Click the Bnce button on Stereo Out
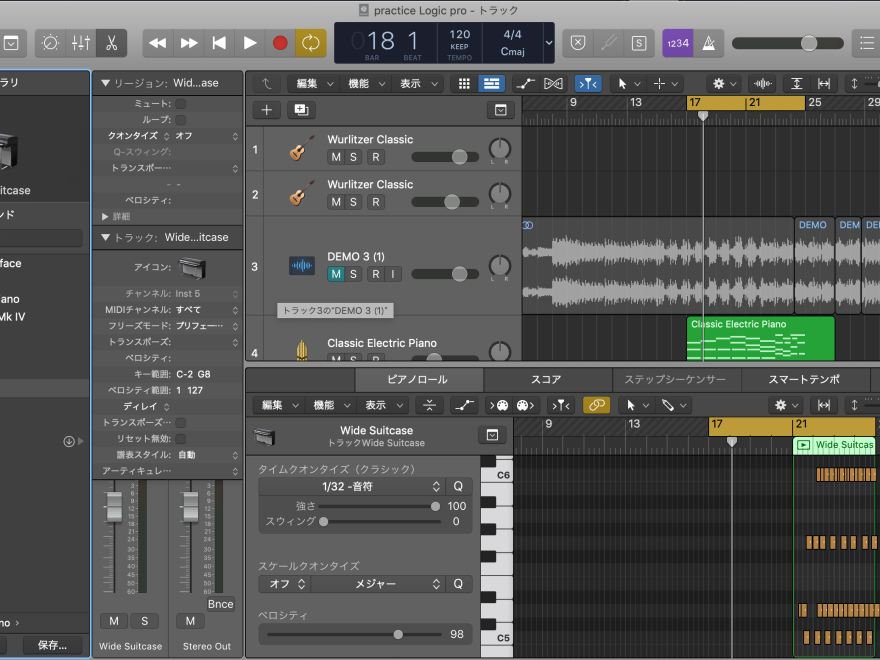This screenshot has height=660, width=880. click(221, 604)
